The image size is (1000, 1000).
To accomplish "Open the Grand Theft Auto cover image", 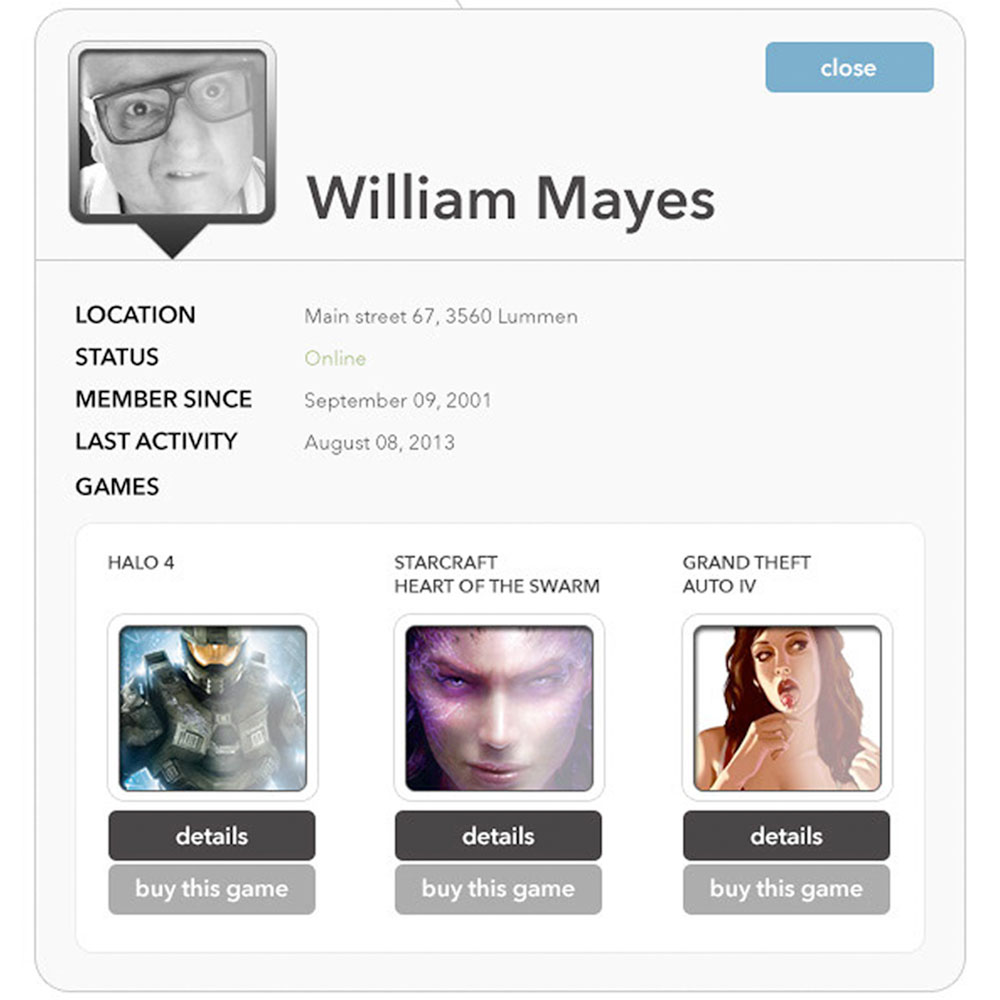I will coord(787,708).
